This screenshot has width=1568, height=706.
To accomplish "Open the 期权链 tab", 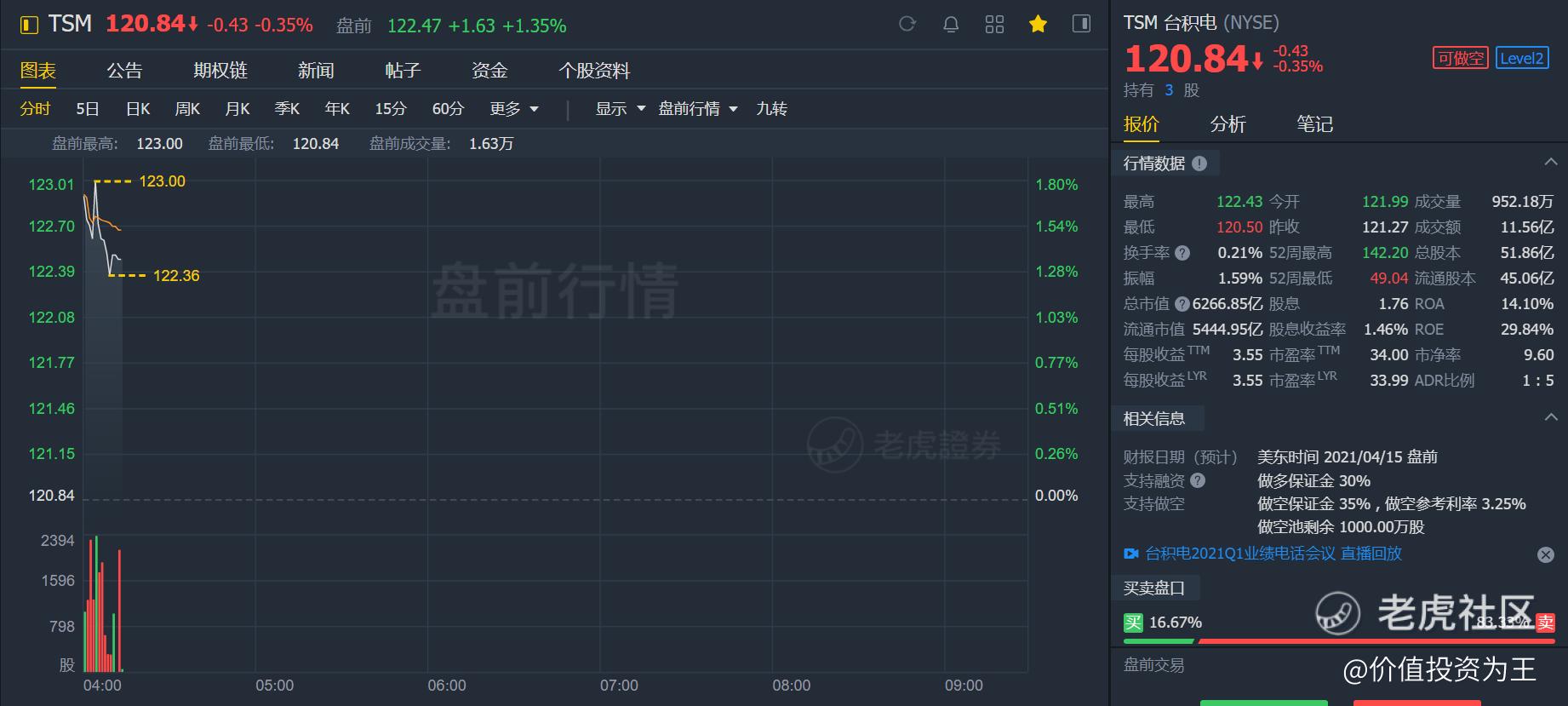I will 220,71.
